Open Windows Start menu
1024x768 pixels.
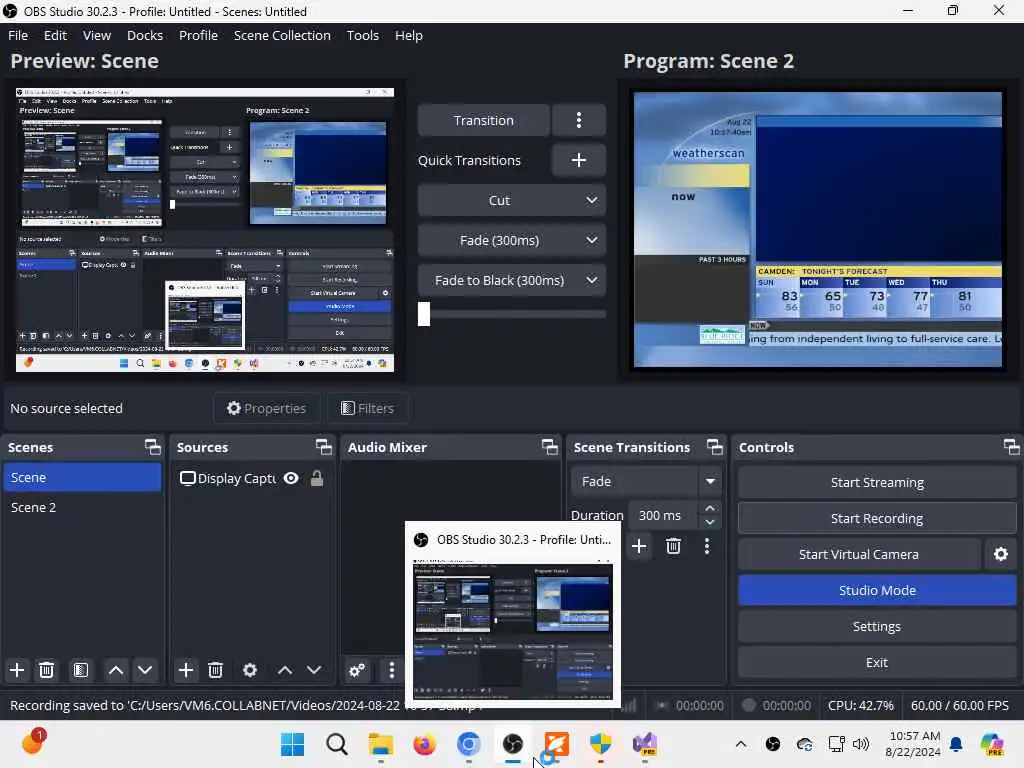(292, 744)
